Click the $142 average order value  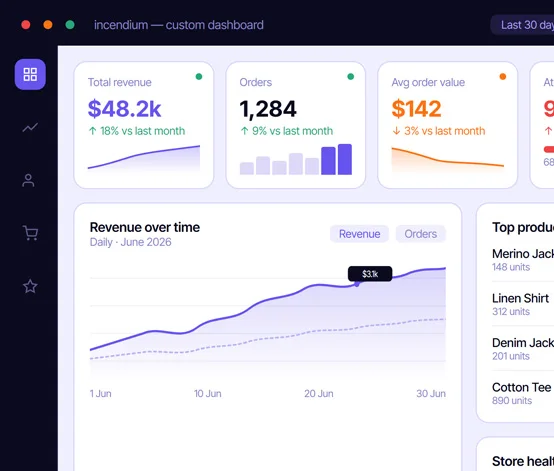coord(416,108)
